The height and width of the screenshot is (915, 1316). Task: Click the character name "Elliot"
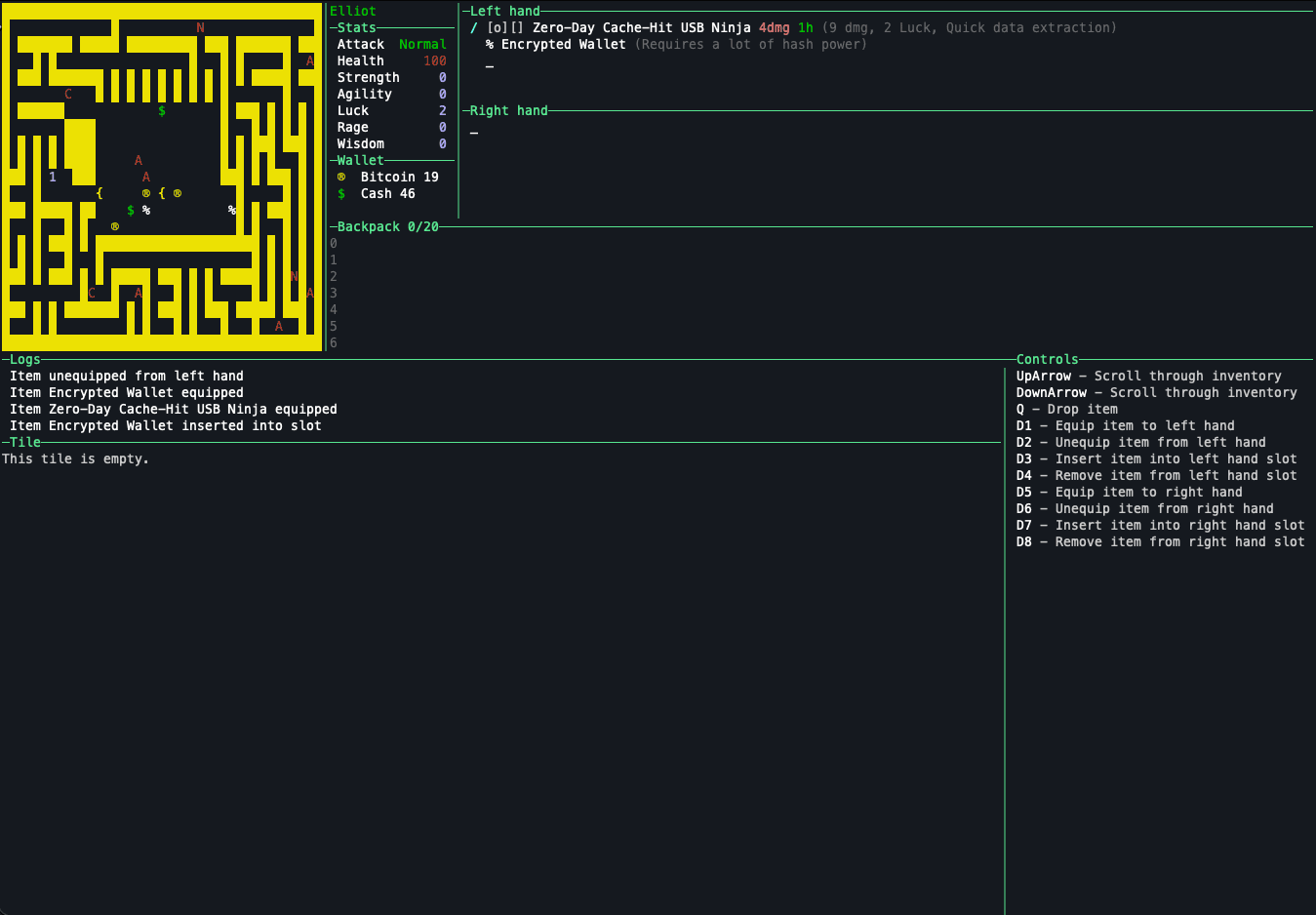[353, 11]
